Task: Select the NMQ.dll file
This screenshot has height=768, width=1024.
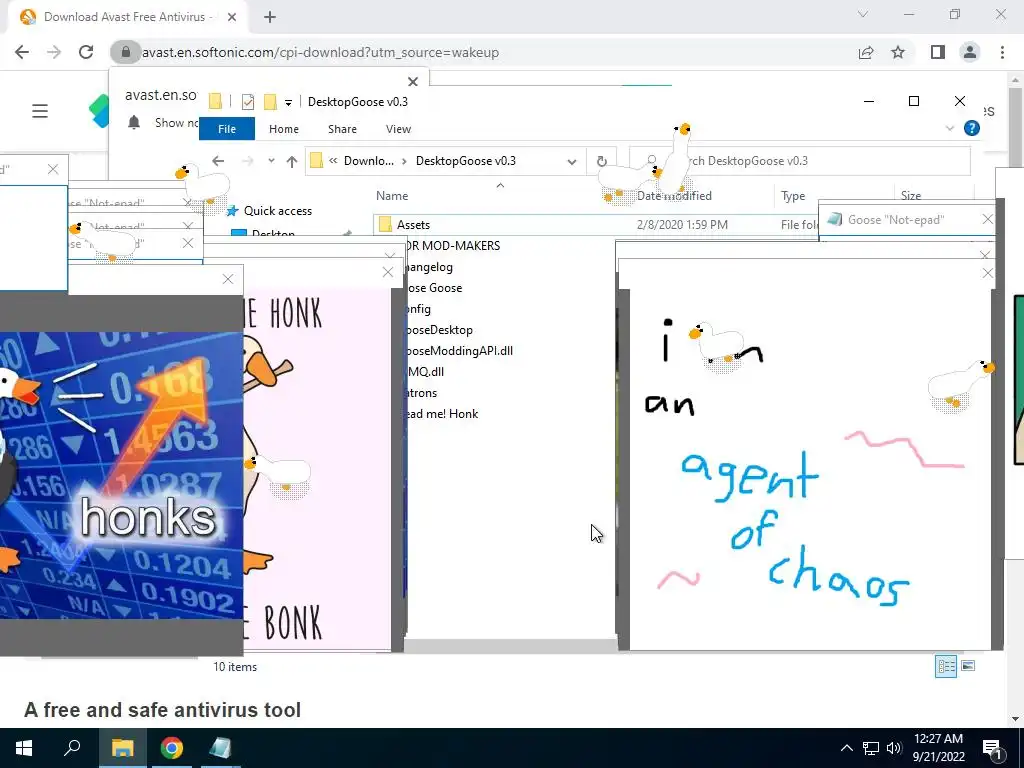Action: coord(426,372)
